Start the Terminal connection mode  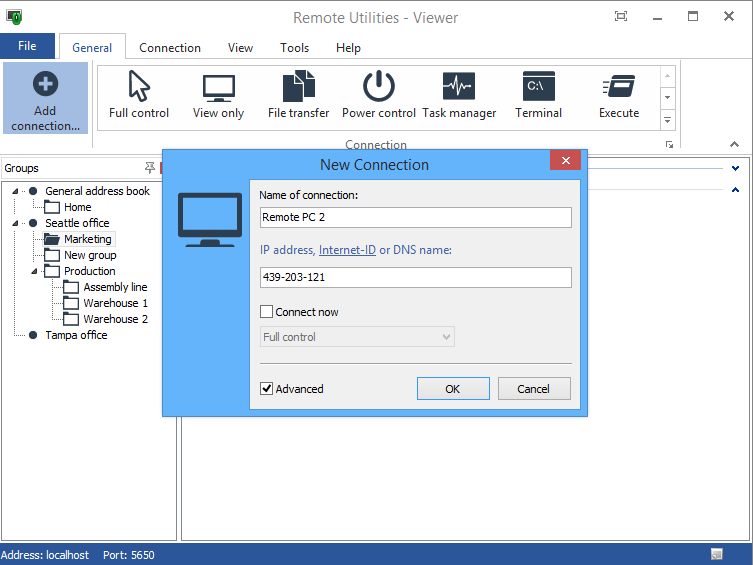pyautogui.click(x=538, y=86)
